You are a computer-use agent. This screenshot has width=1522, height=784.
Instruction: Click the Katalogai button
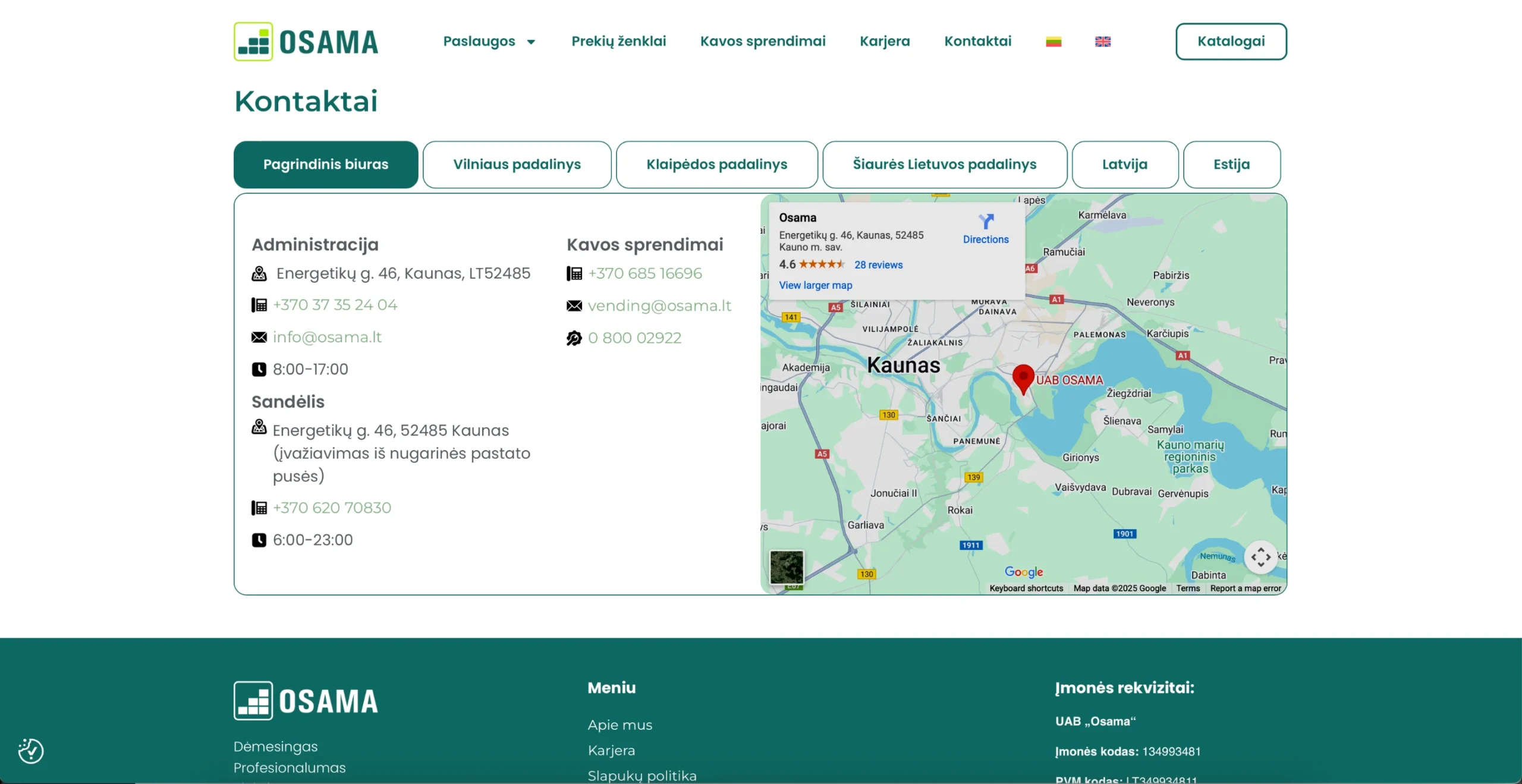pos(1231,42)
